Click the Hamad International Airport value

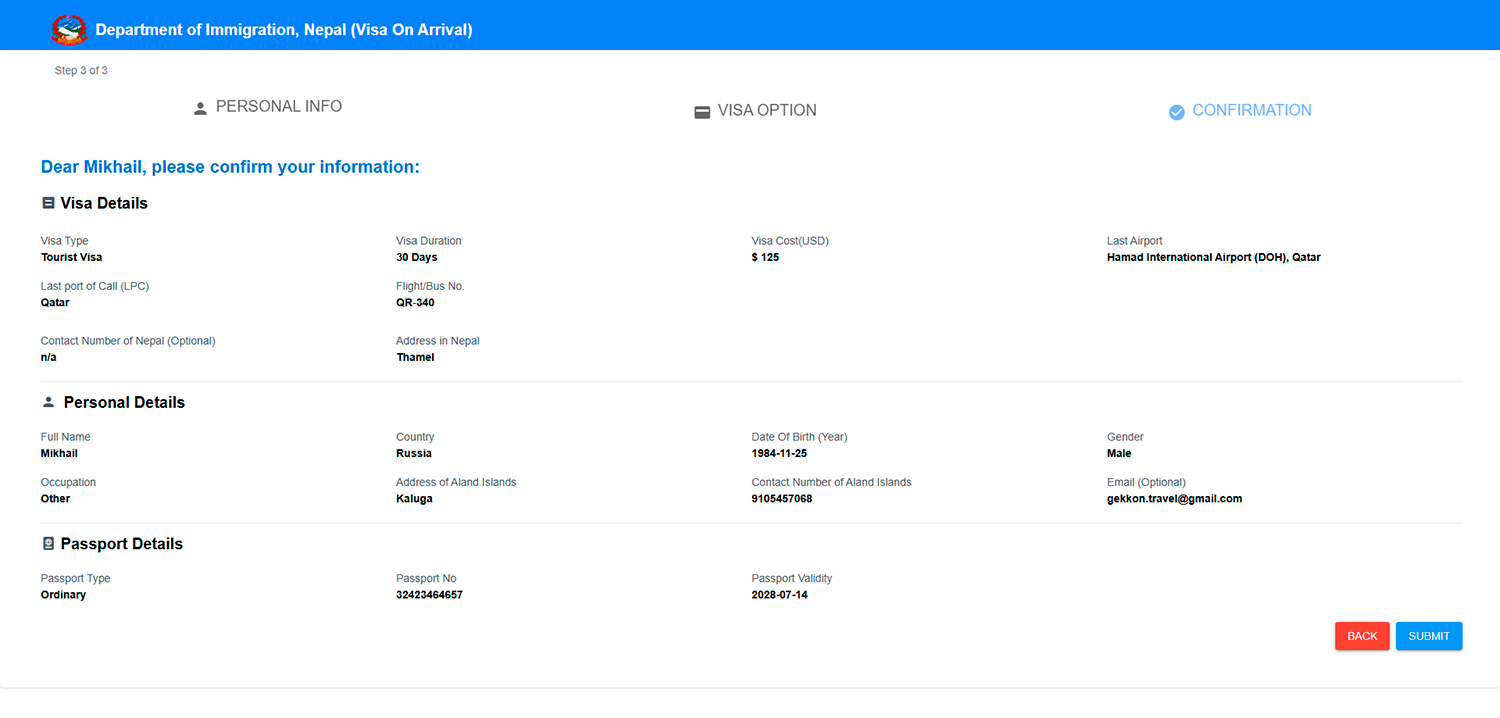1213,258
